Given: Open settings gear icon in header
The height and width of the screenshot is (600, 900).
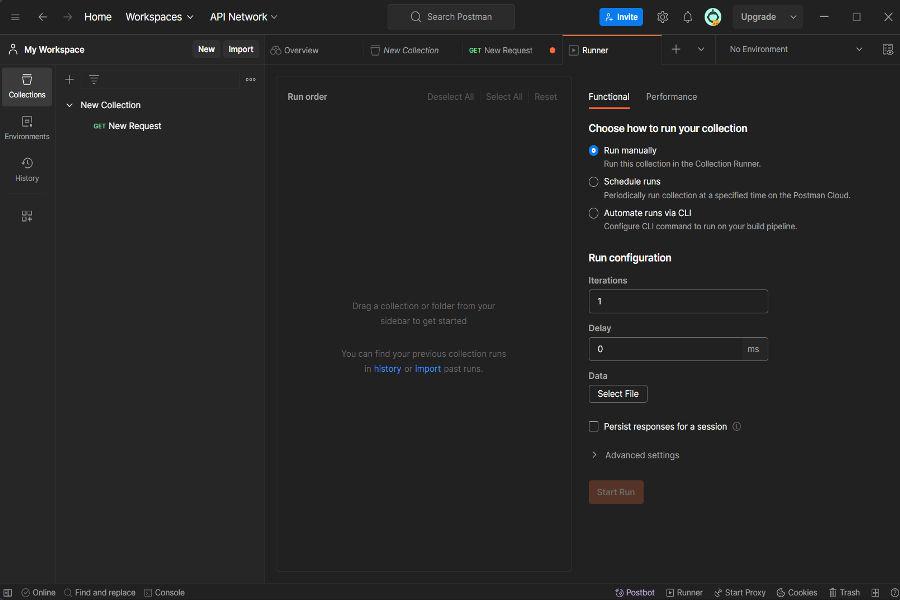Looking at the screenshot, I should point(662,17).
